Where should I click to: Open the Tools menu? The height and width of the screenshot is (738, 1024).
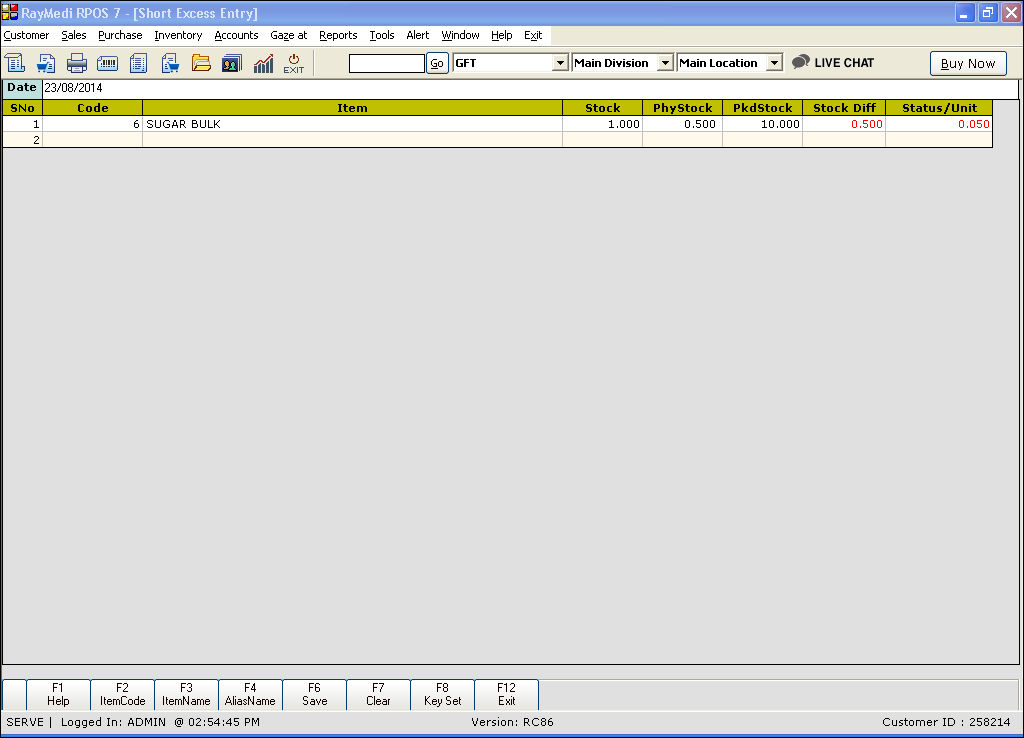pyautogui.click(x=382, y=35)
